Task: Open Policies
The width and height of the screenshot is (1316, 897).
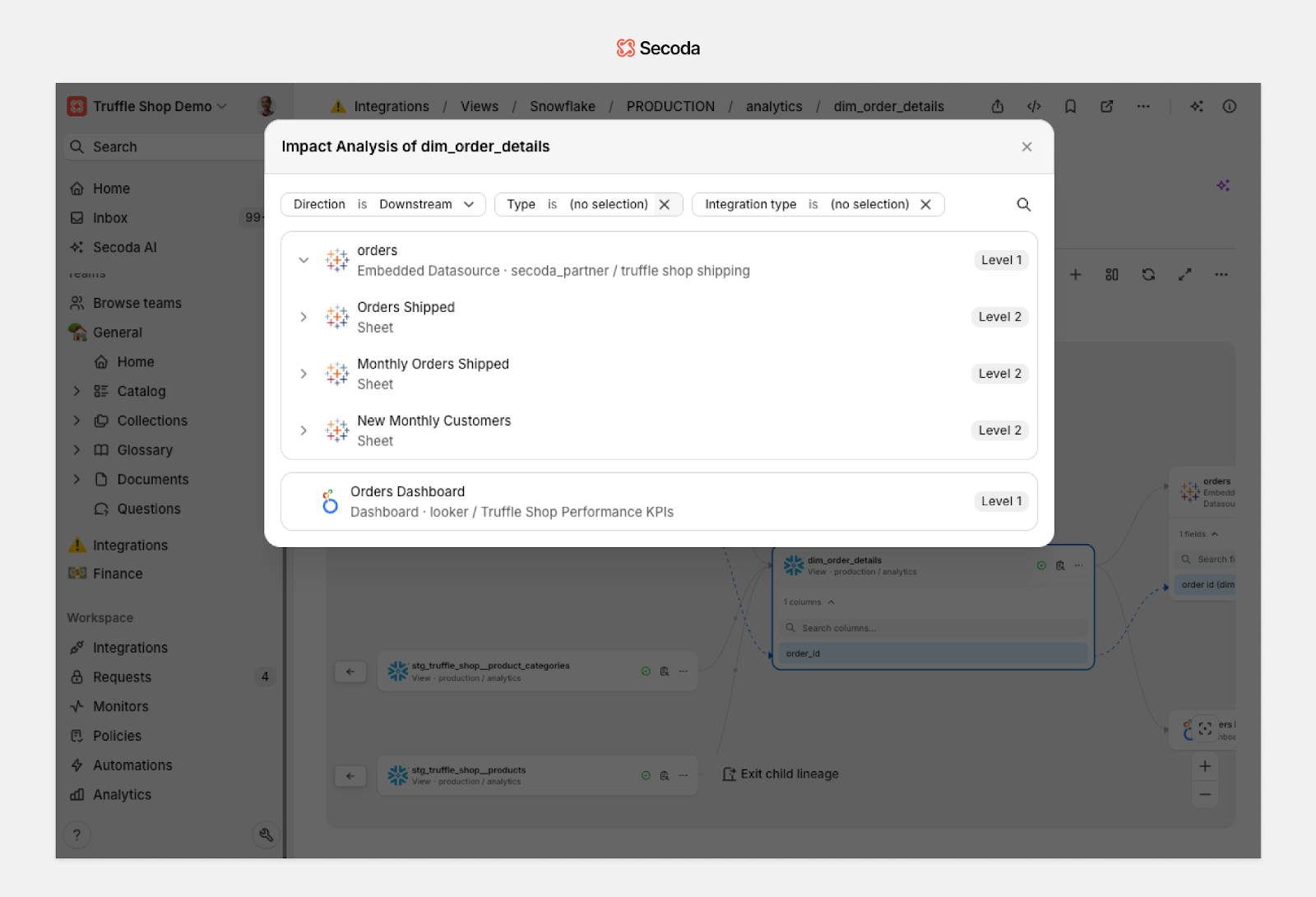Action: click(117, 736)
